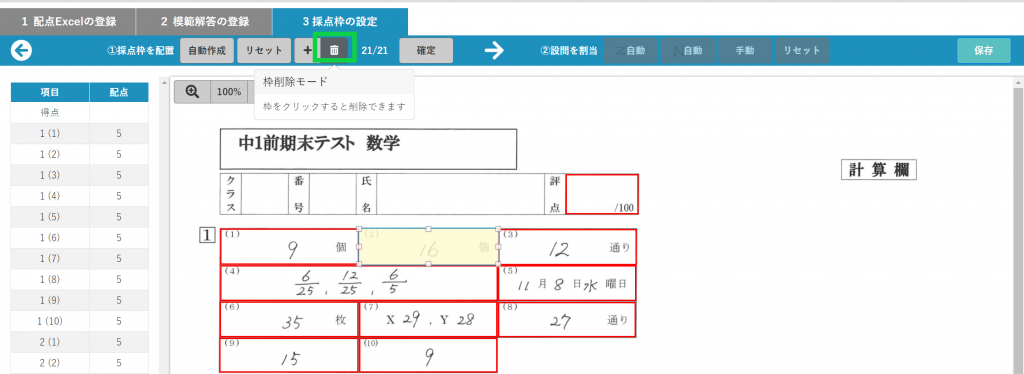Image resolution: width=1024 pixels, height=374 pixels.
Task: Click the リセット button beside 自動作成
Action: (x=263, y=50)
